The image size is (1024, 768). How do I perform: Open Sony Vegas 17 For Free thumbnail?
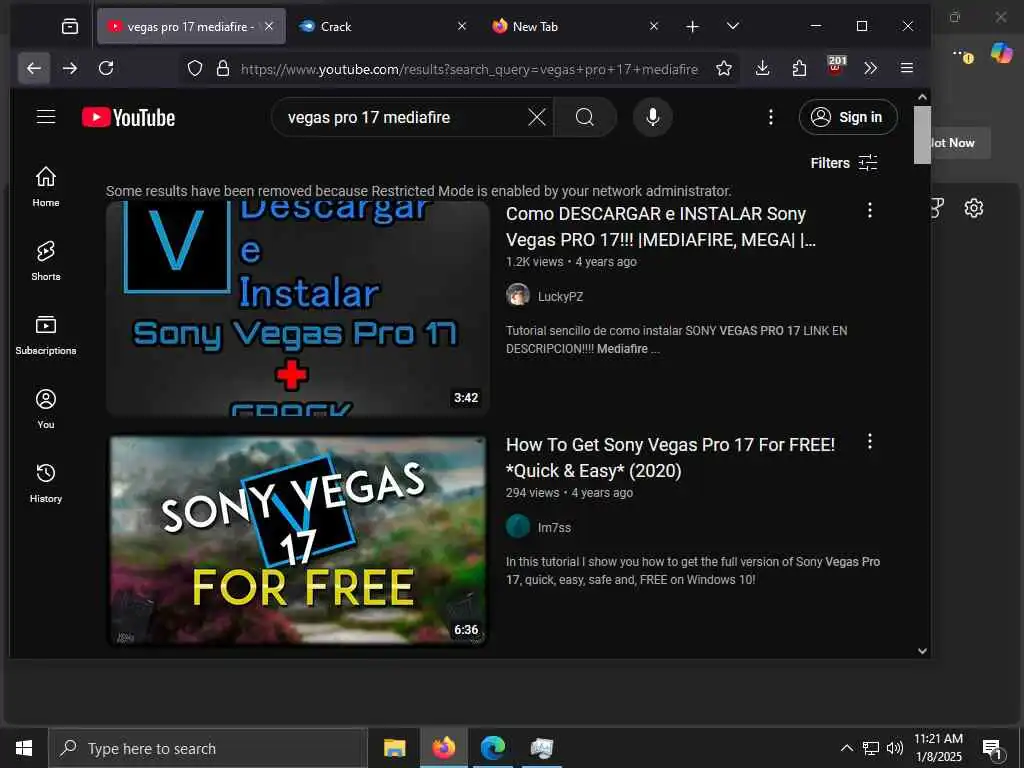point(298,541)
